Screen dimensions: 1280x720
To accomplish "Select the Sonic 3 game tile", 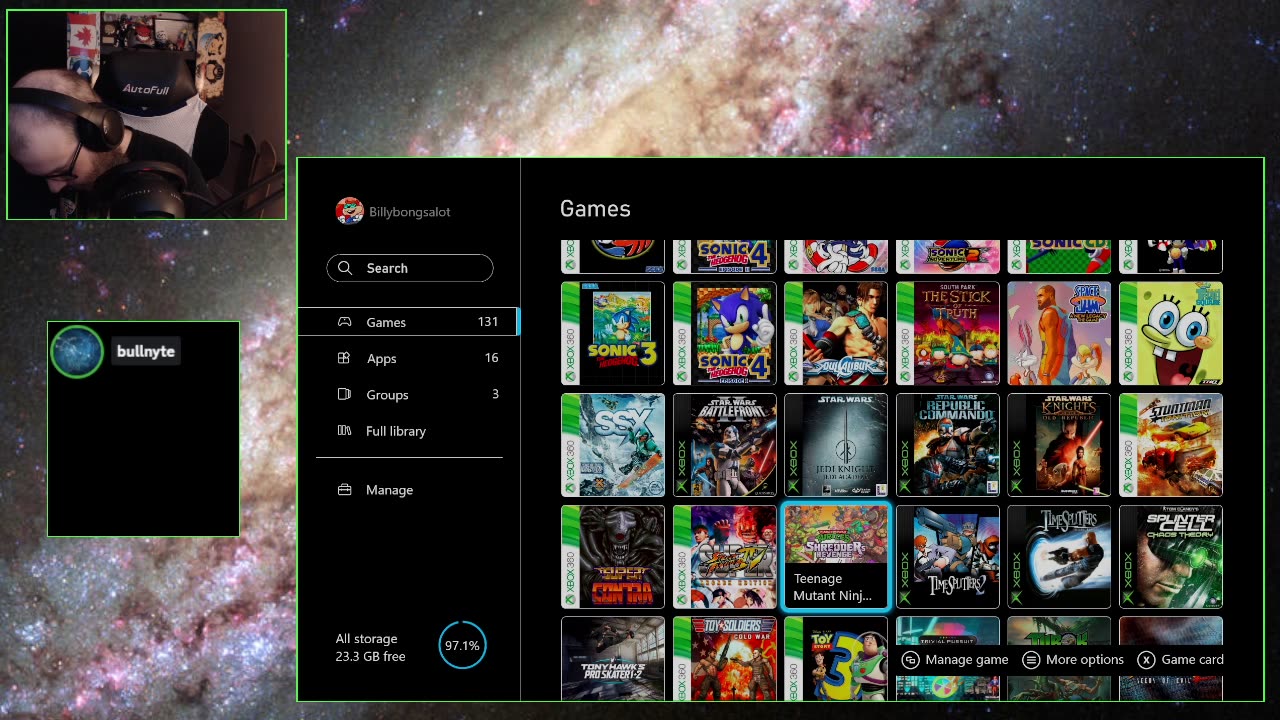I will tap(613, 333).
